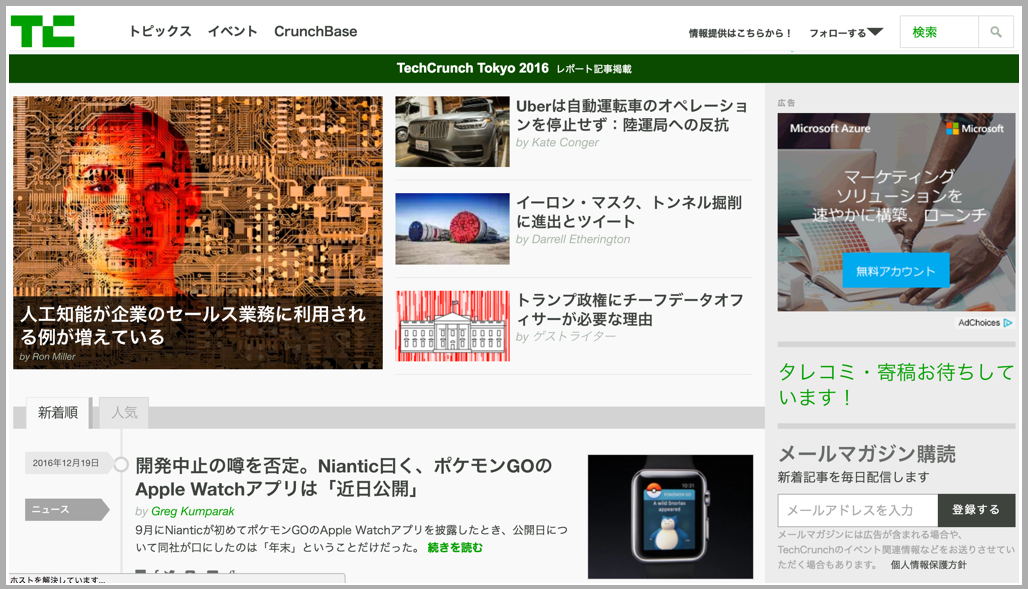Viewport: 1028px width, 589px height.
Task: Click the 無料アカウント button in the Azure ad
Action: click(x=896, y=271)
